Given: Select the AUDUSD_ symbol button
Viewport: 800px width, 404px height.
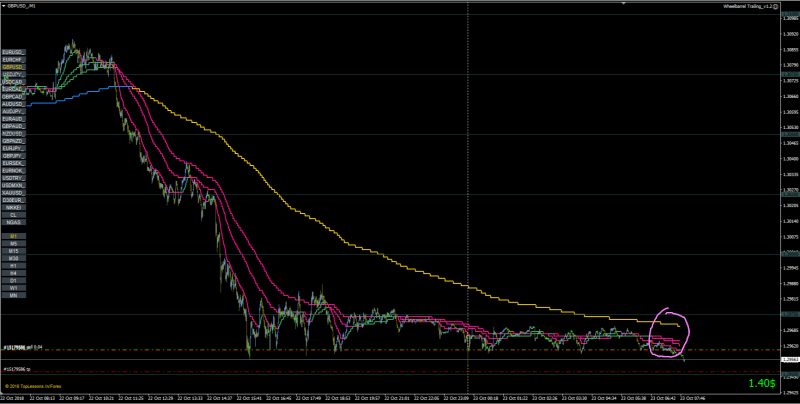Looking at the screenshot, I should [14, 104].
